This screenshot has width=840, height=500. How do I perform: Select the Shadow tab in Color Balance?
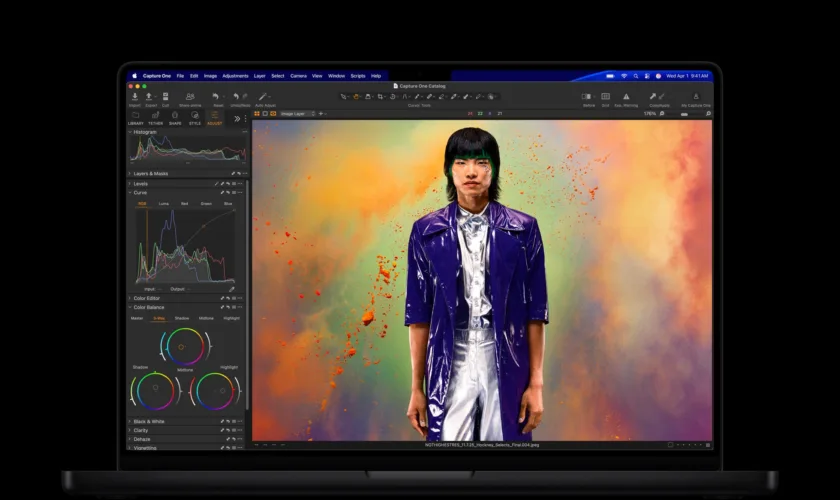(x=182, y=318)
